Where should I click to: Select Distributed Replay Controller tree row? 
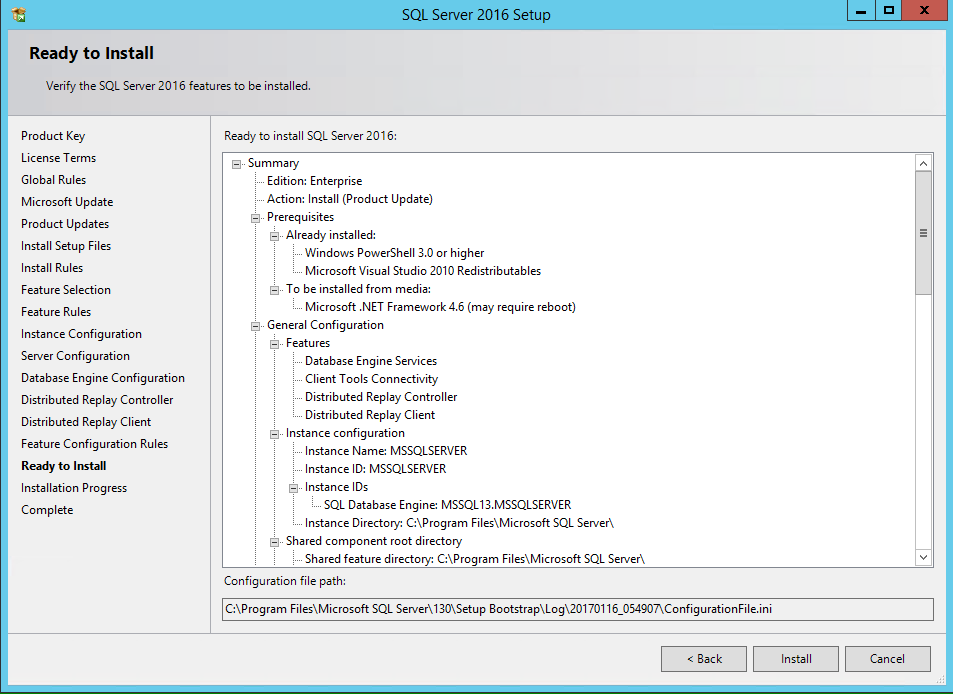click(381, 397)
